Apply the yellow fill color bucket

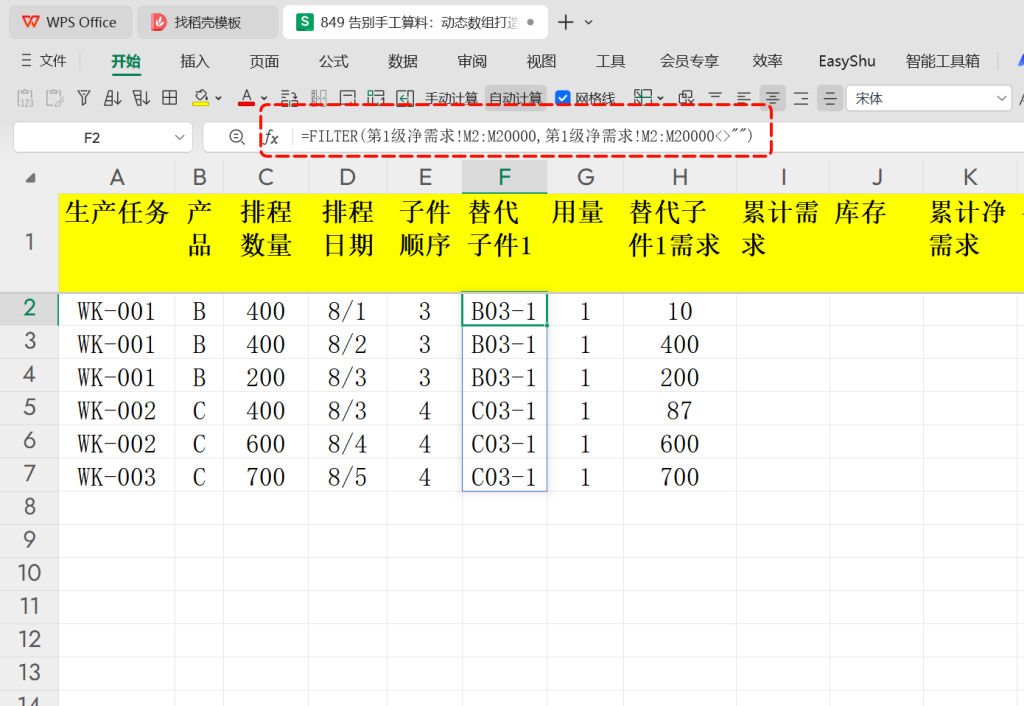pos(200,98)
